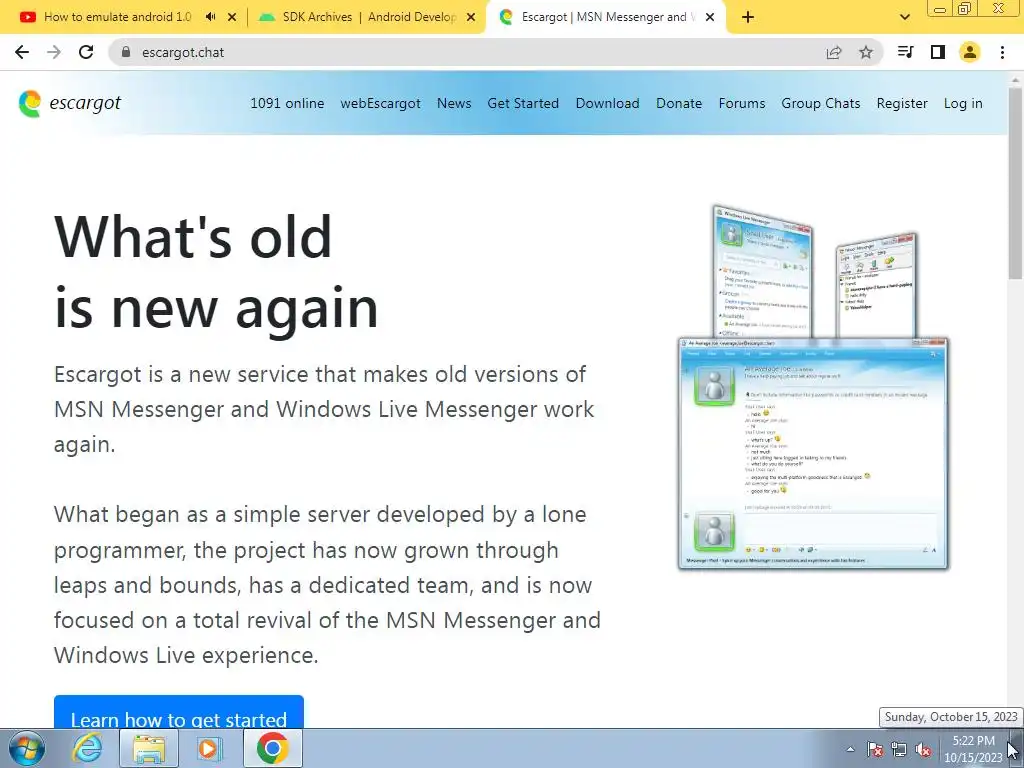Screen dimensions: 1024x768
Task: Toggle the Chrome side panel
Action: 938,52
